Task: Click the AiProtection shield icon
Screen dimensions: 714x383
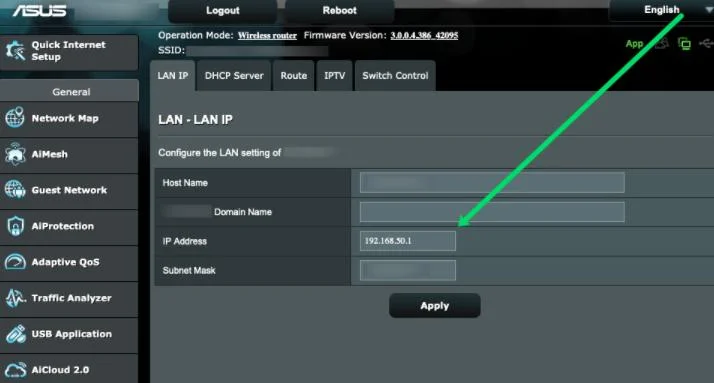Action: click(x=15, y=226)
